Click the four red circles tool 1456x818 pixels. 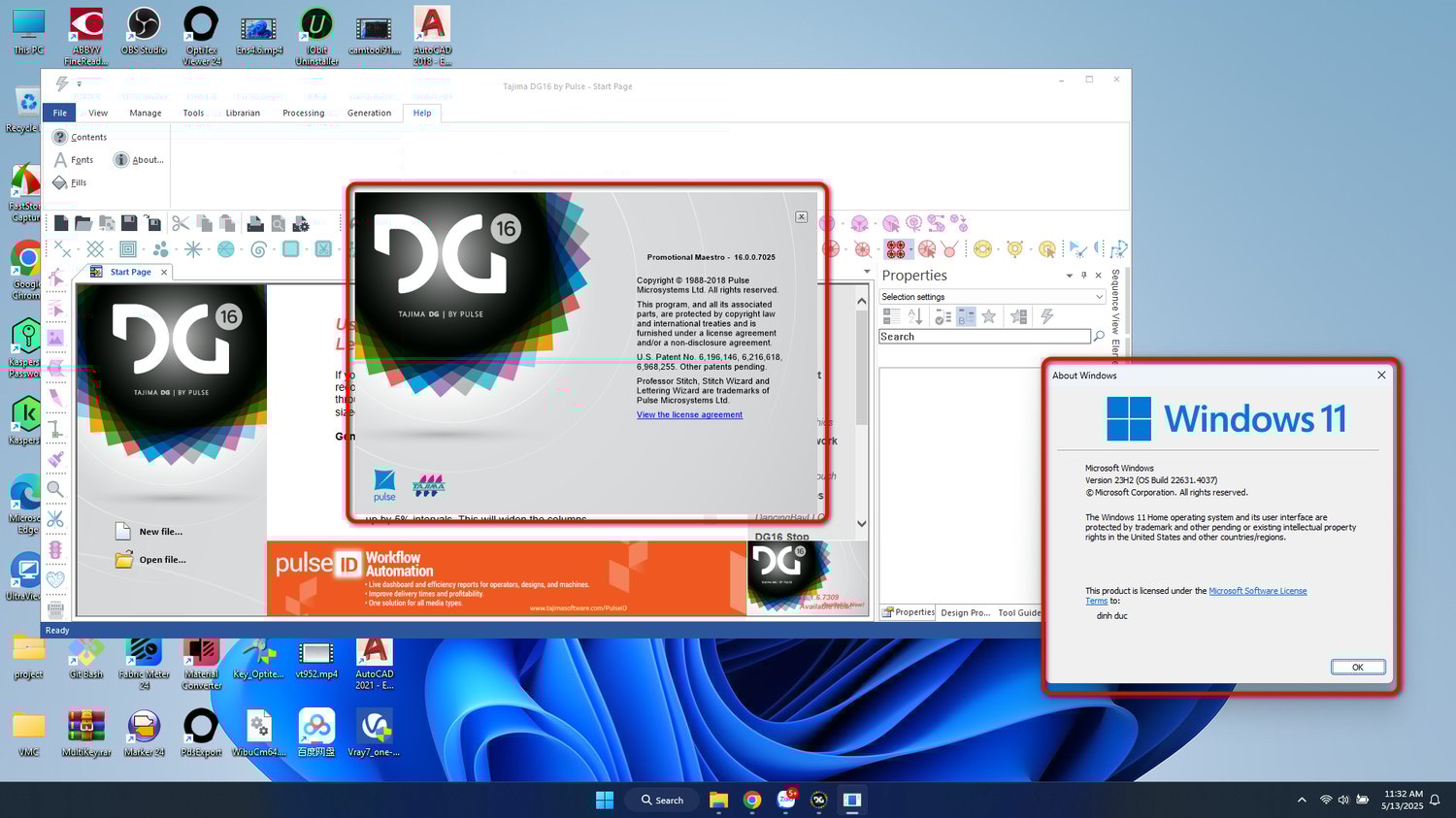895,249
